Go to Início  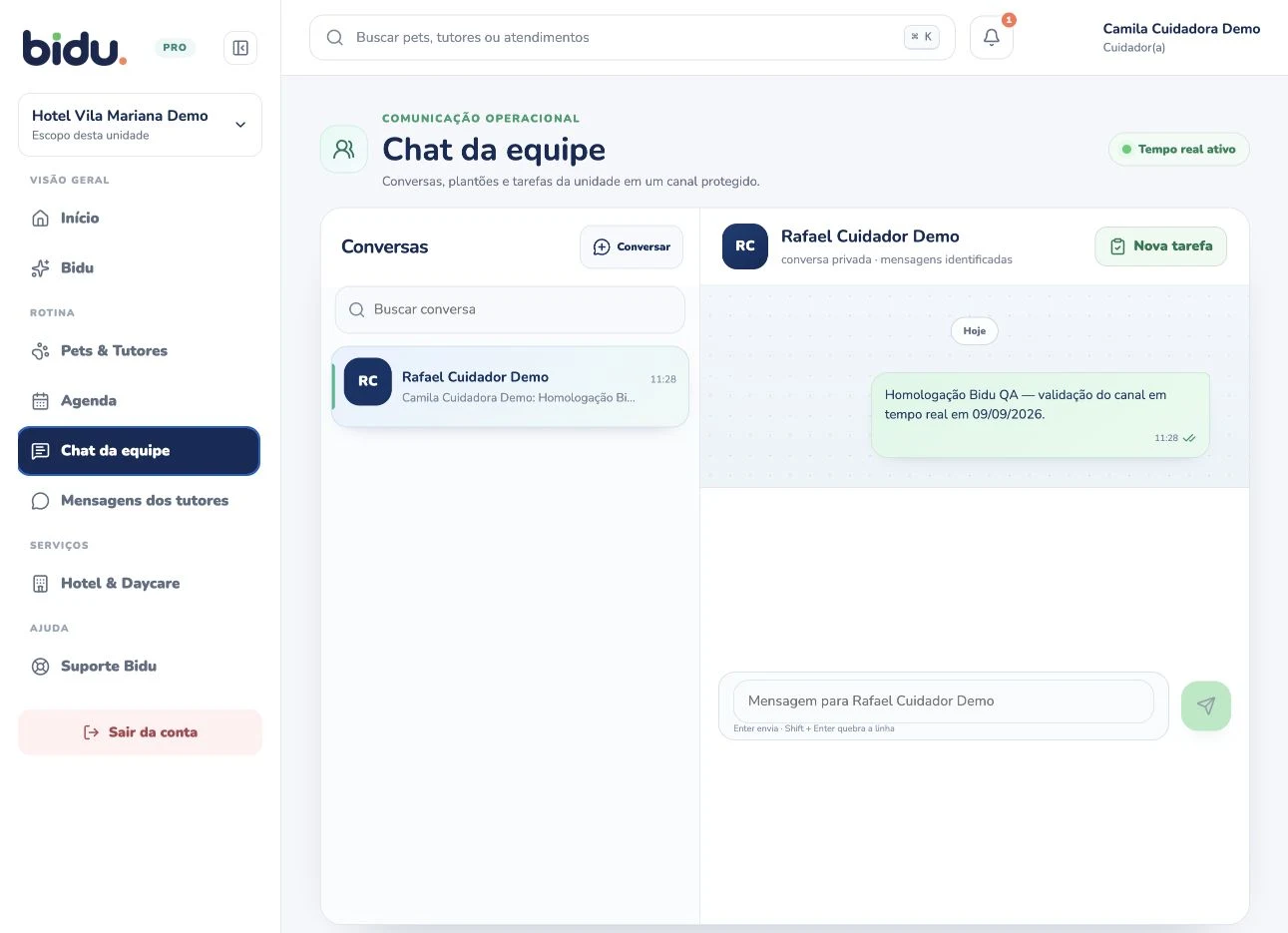(x=140, y=218)
